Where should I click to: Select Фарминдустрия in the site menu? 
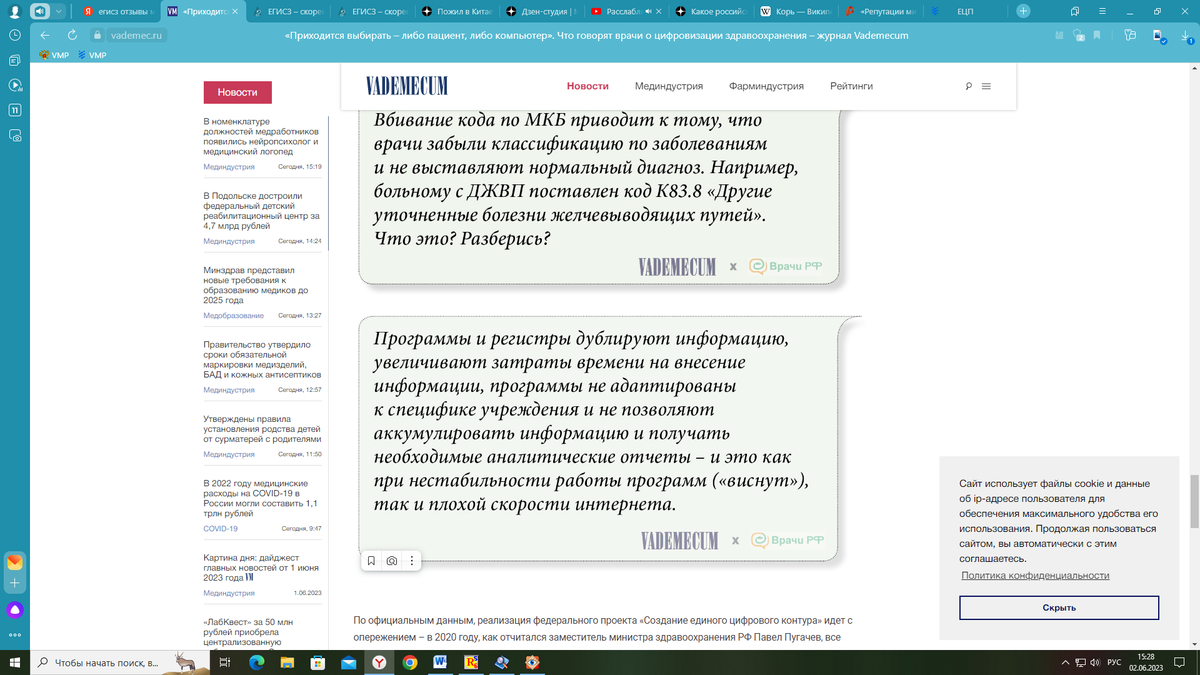click(x=766, y=86)
